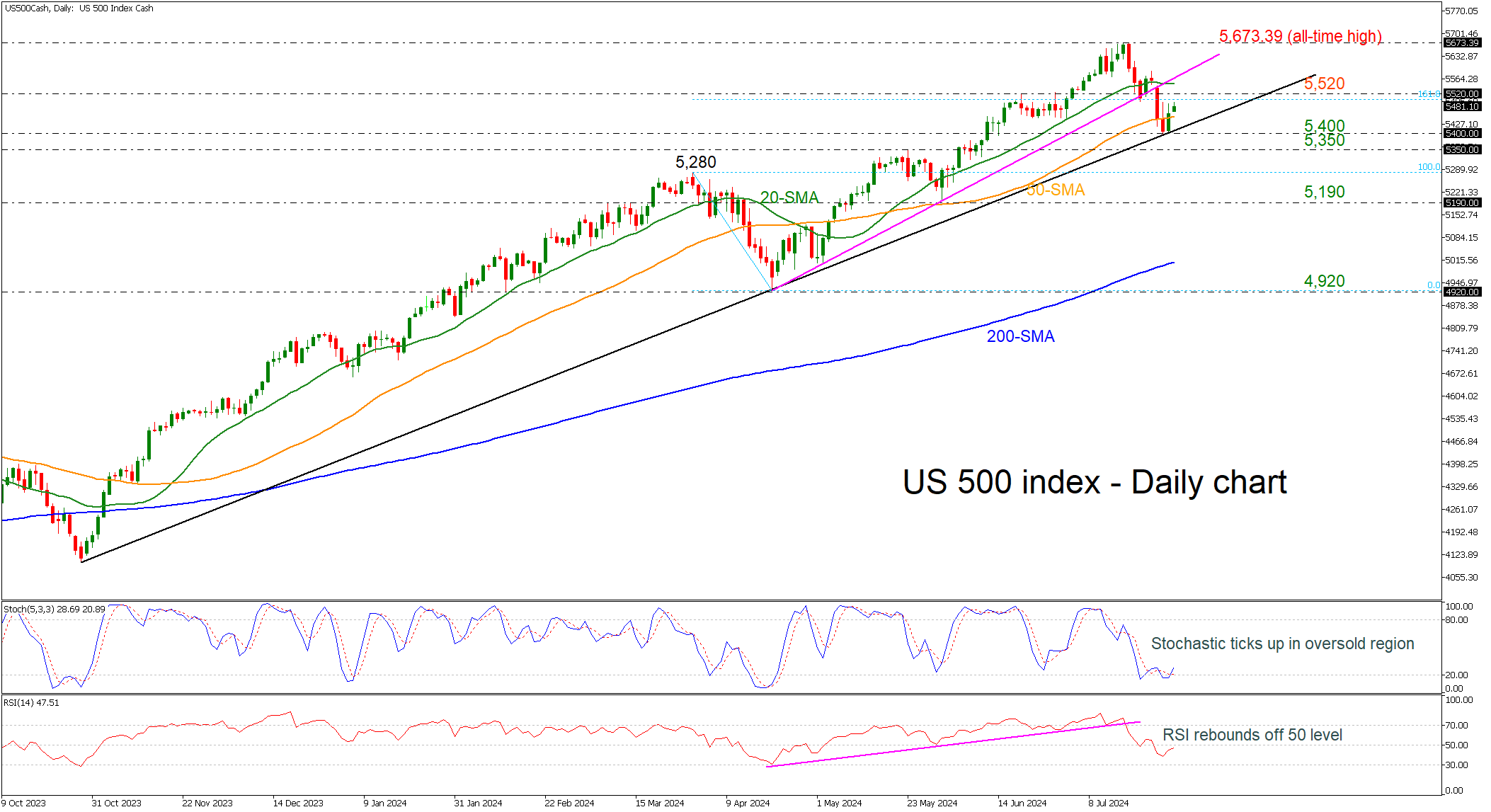This screenshot has width=1491, height=812.
Task: Click the 5,400 support level label
Action: point(1324,125)
